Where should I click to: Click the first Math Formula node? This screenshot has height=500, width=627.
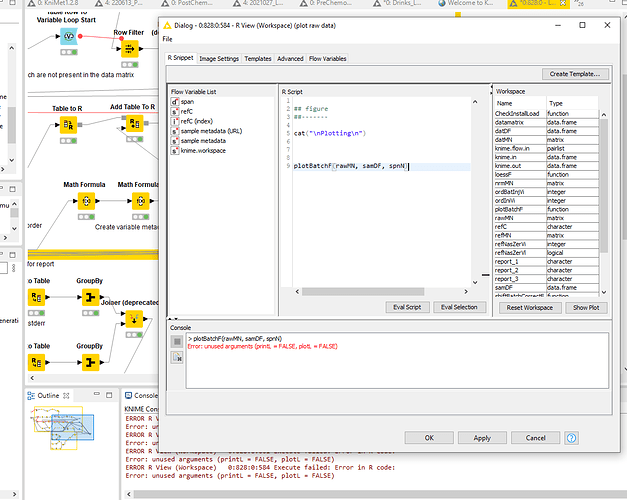[x=86, y=201]
